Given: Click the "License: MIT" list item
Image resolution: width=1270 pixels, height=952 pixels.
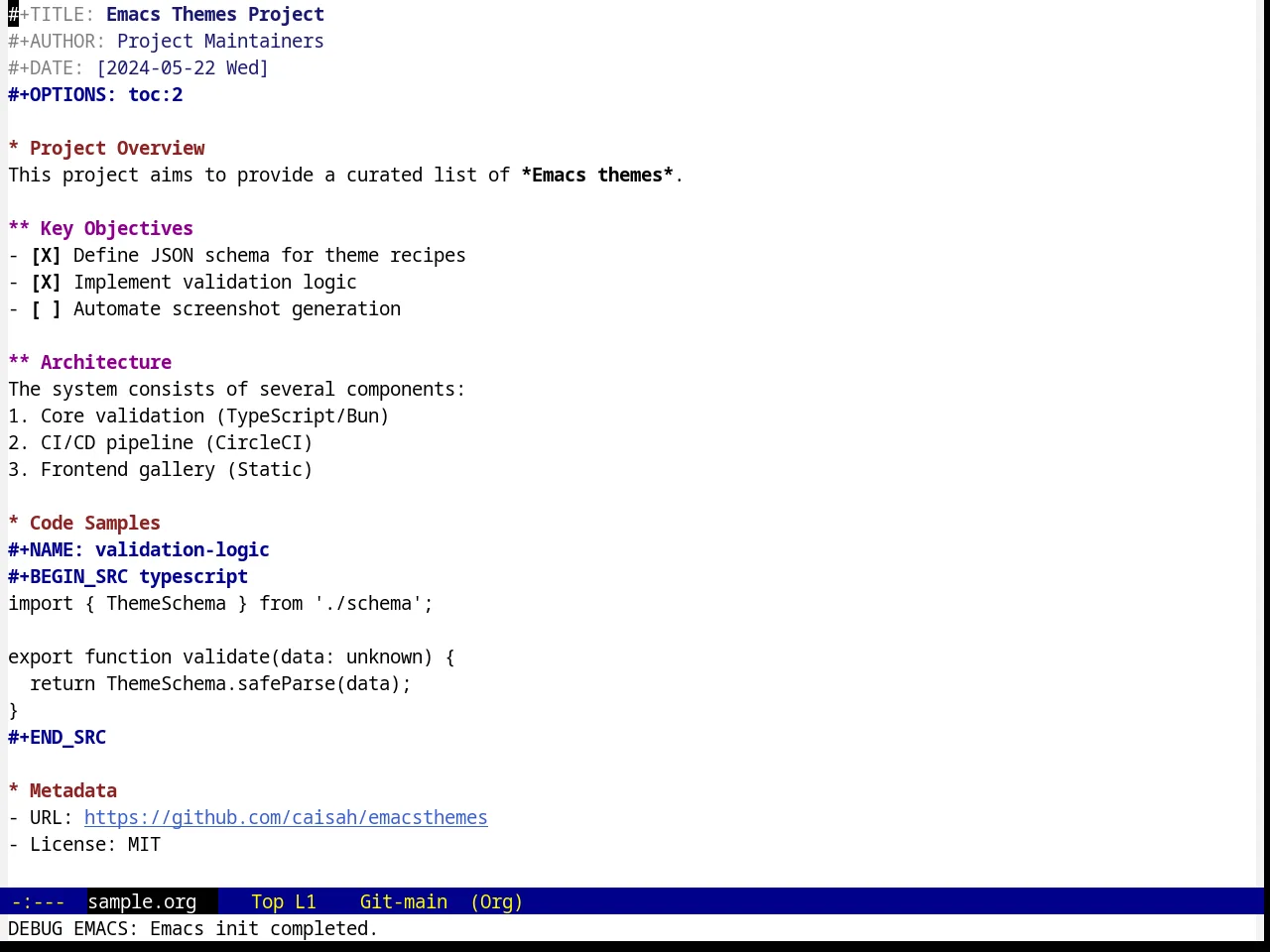Looking at the screenshot, I should tap(84, 845).
